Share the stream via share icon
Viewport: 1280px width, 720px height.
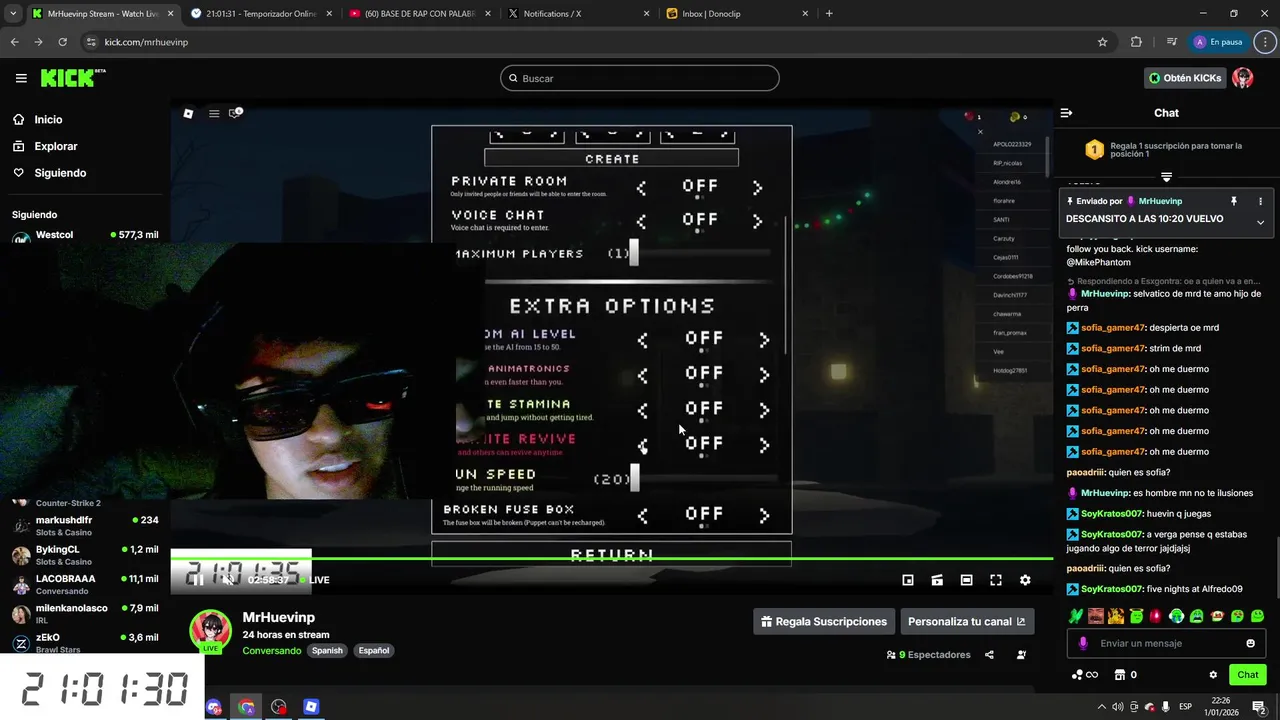coord(989,655)
